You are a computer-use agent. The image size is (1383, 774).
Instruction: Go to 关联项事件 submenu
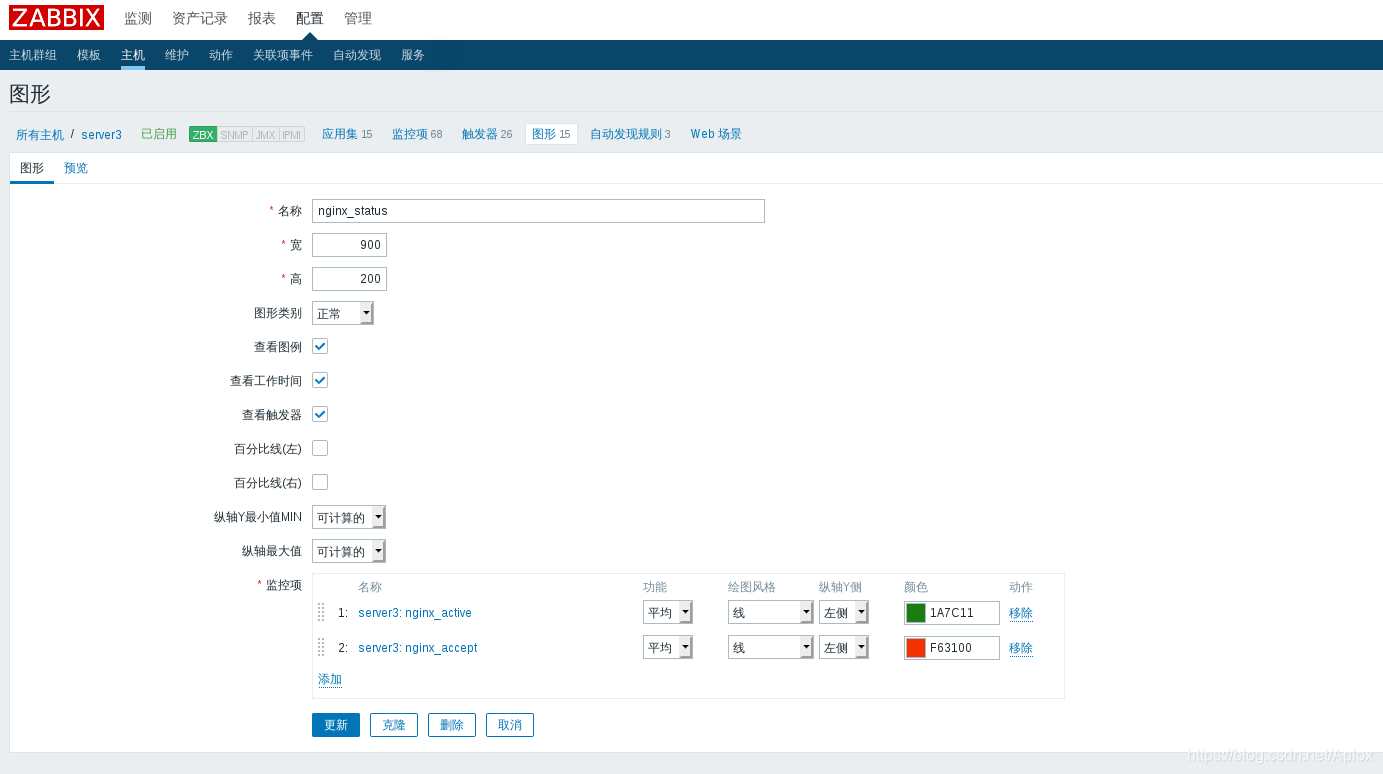(283, 55)
